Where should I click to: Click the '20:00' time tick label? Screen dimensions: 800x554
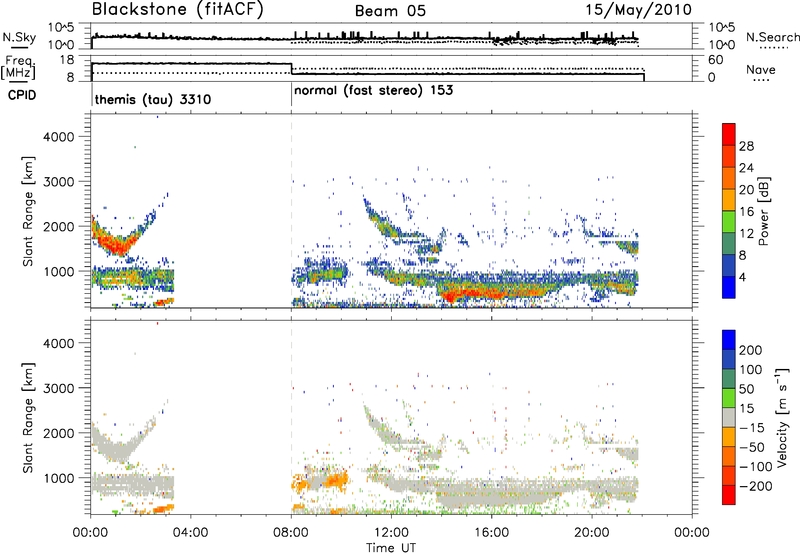click(592, 533)
